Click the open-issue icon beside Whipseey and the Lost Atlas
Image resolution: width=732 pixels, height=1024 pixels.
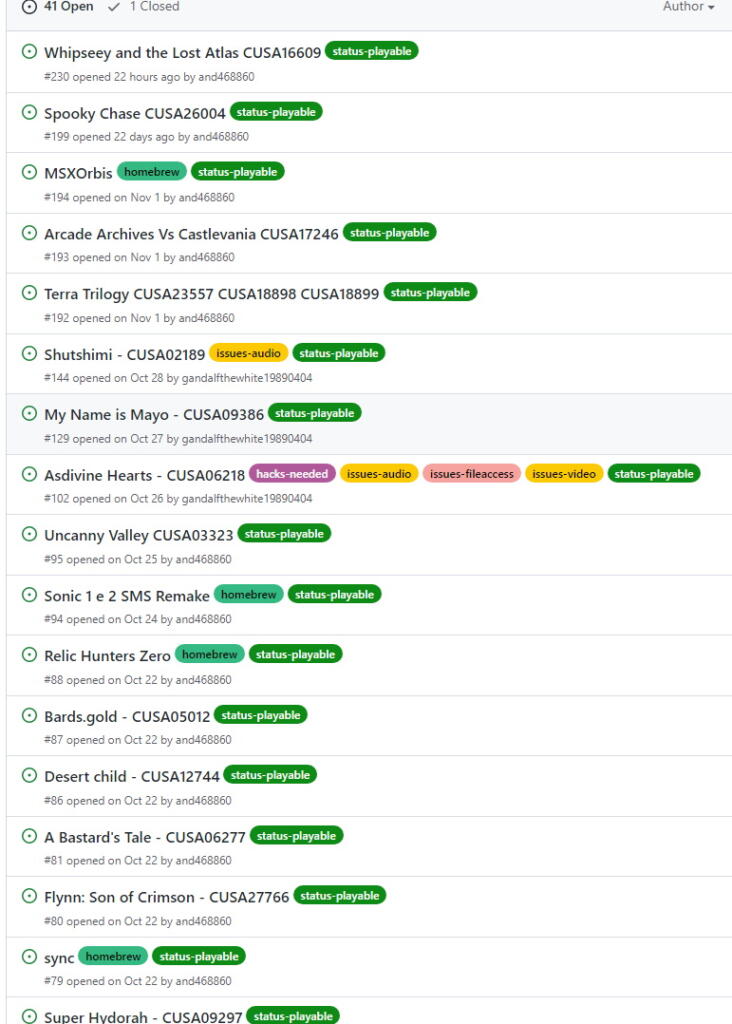tap(29, 52)
